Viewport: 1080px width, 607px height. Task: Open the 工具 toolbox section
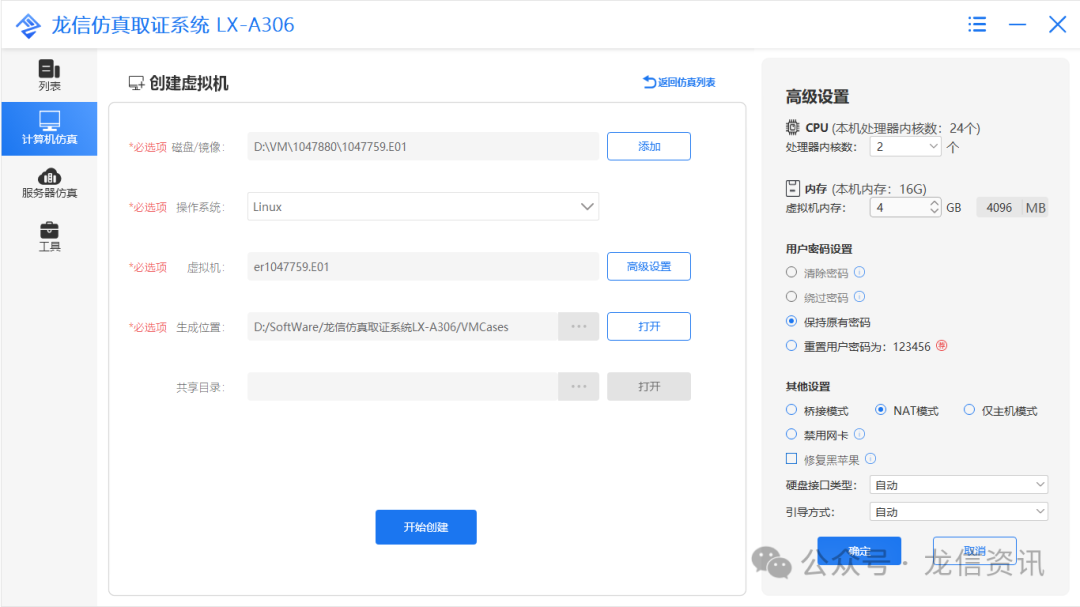(x=49, y=236)
